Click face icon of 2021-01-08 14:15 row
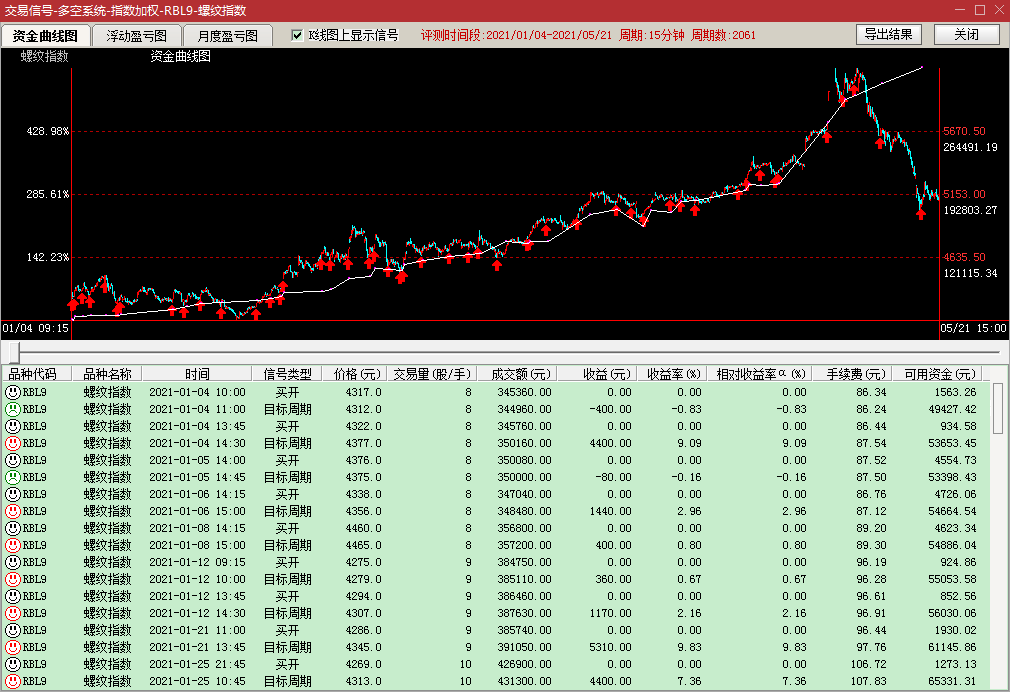Image resolution: width=1010 pixels, height=692 pixels. pyautogui.click(x=13, y=528)
